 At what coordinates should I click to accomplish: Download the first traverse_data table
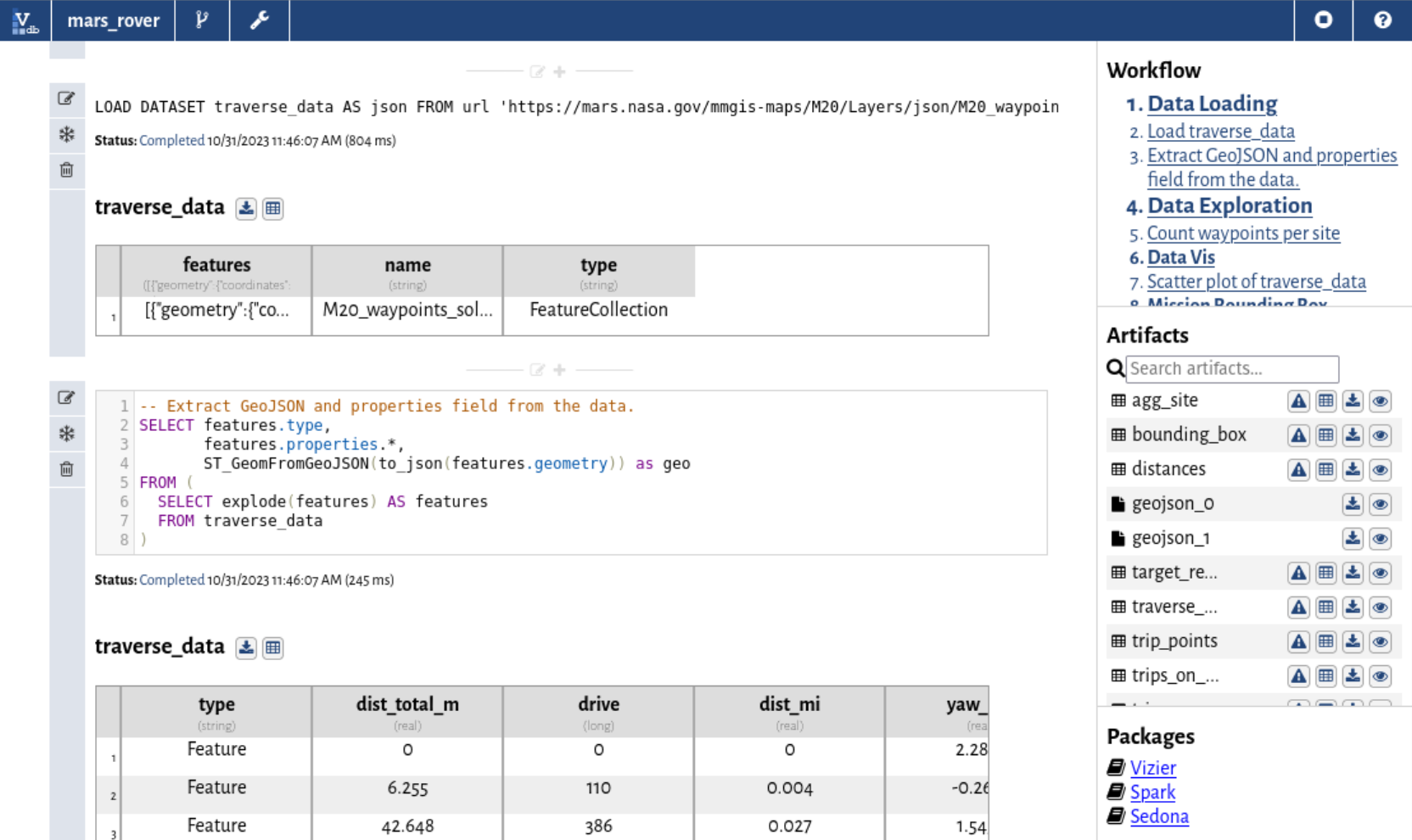[246, 208]
